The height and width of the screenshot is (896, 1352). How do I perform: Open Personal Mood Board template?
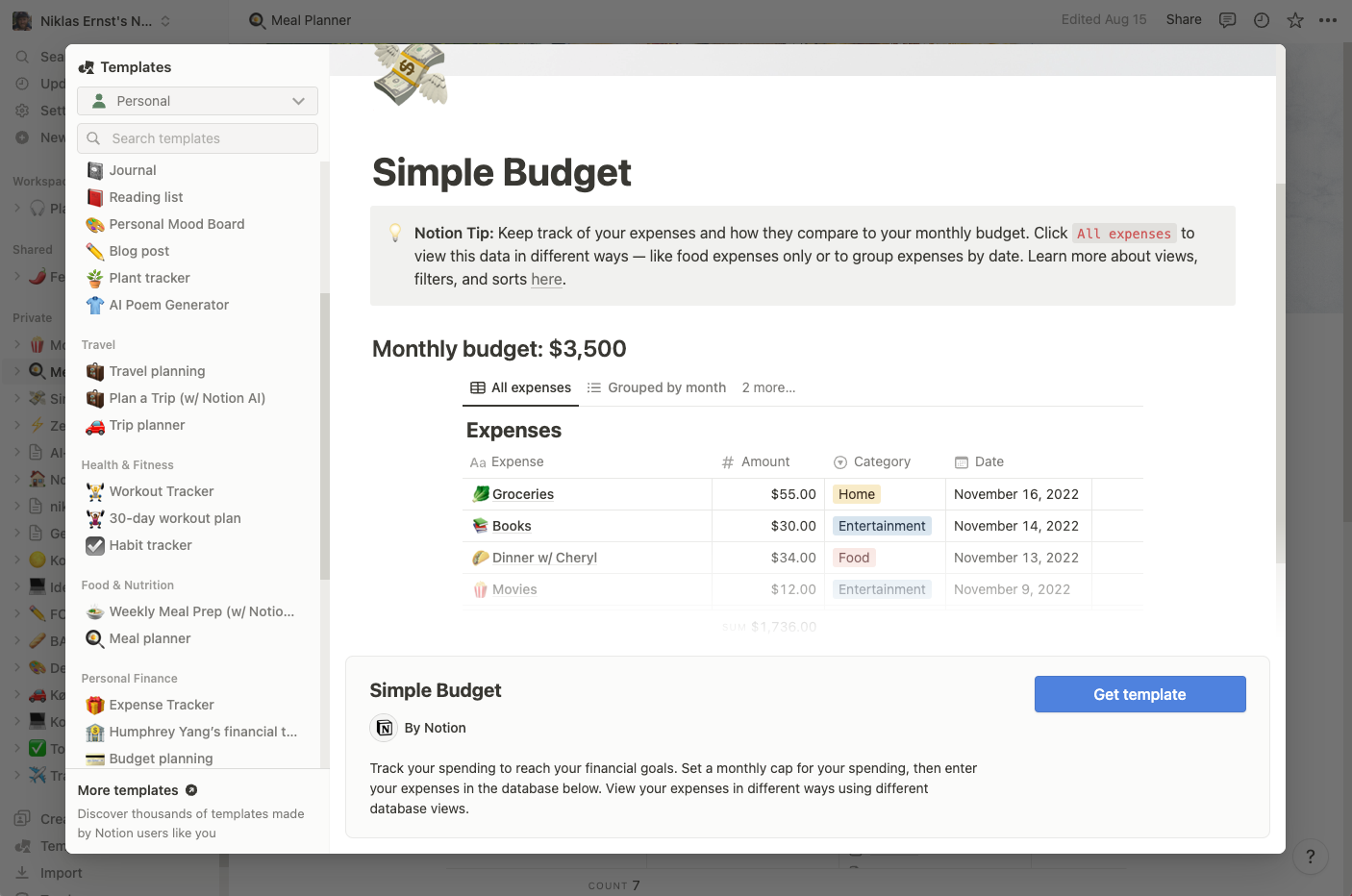197,224
